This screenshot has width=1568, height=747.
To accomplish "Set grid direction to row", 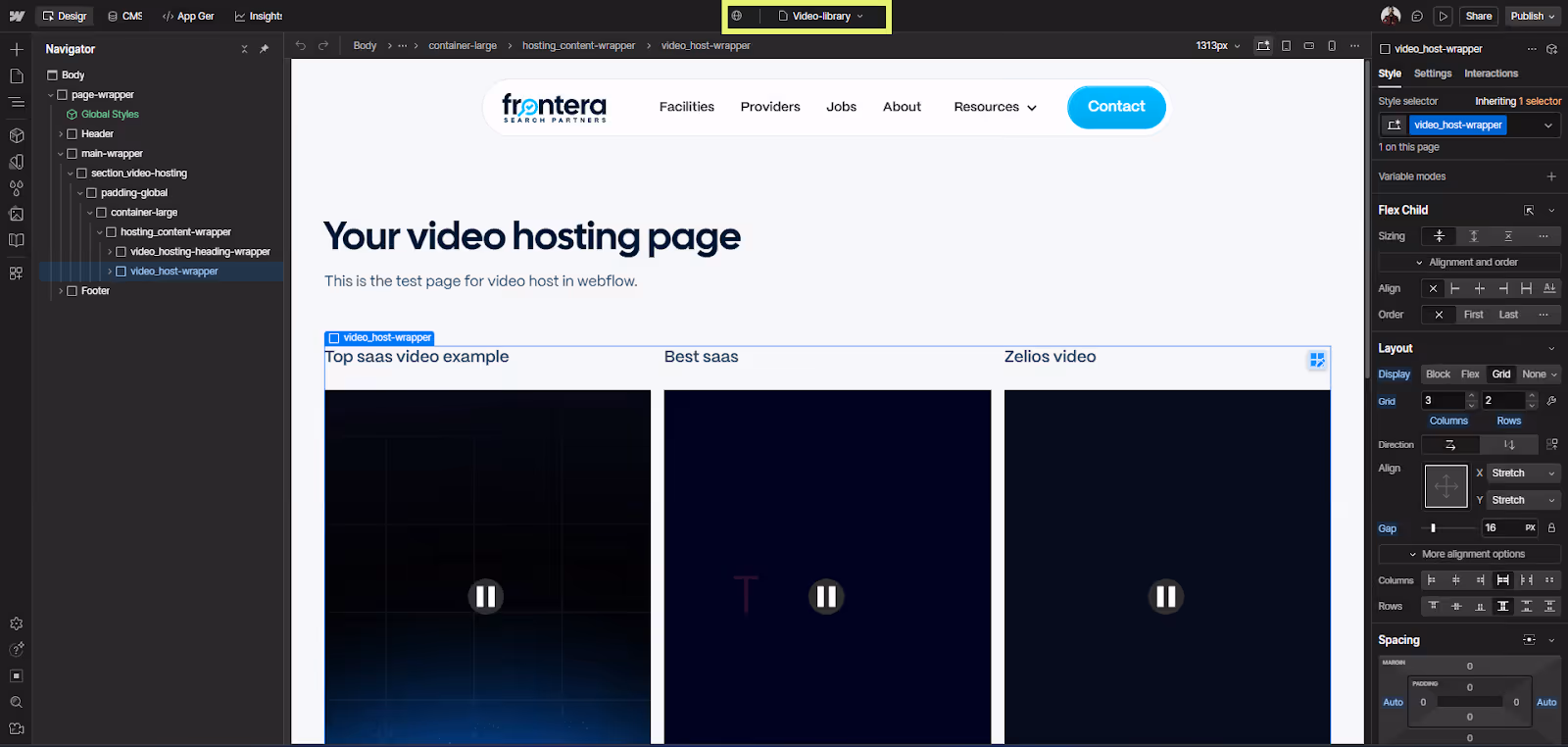I will point(1450,445).
